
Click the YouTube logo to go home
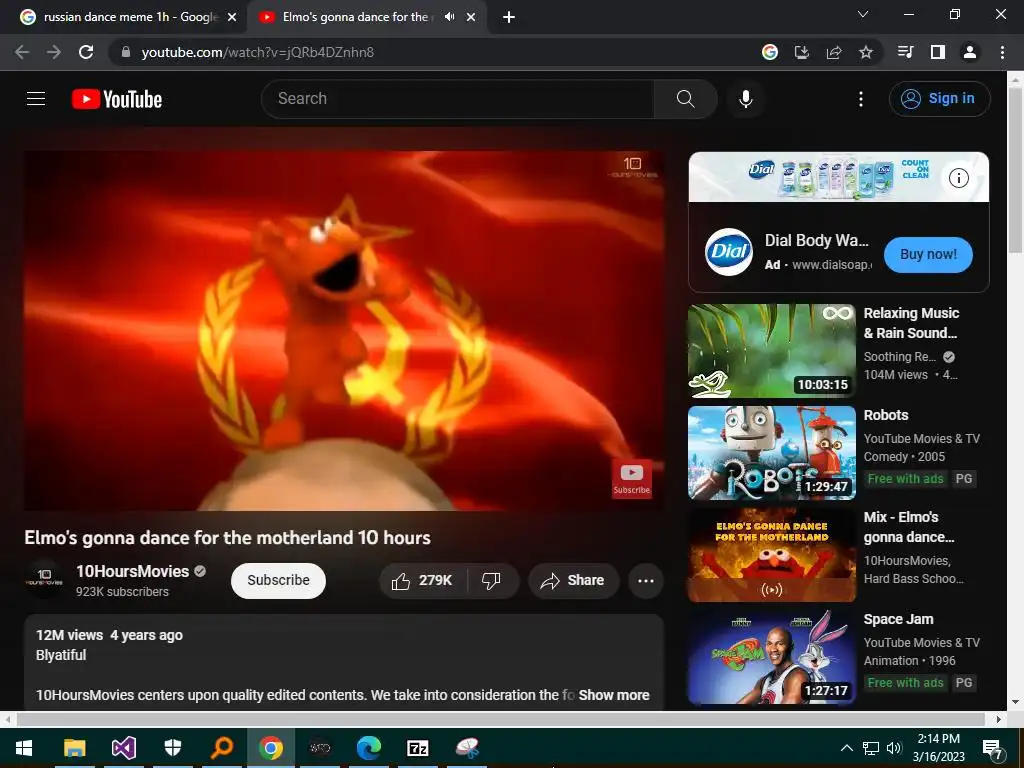(x=117, y=99)
